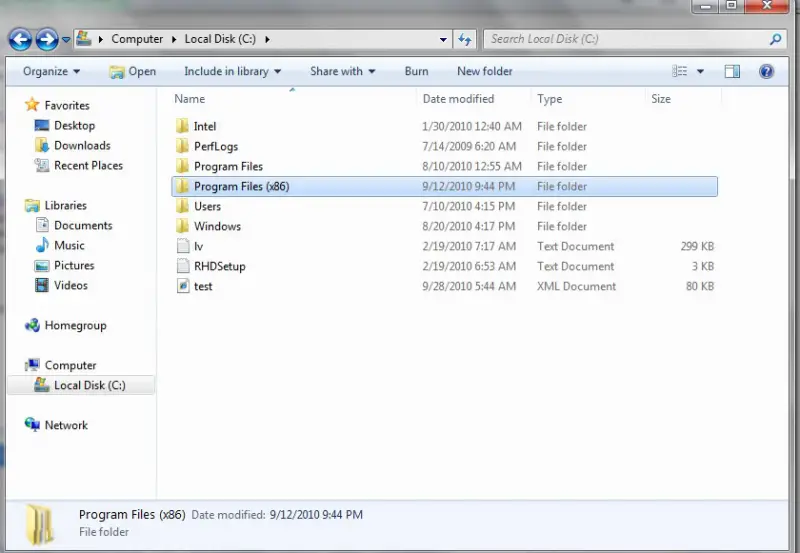Open the address bar history dropdown
This screenshot has width=800, height=553.
(443, 39)
